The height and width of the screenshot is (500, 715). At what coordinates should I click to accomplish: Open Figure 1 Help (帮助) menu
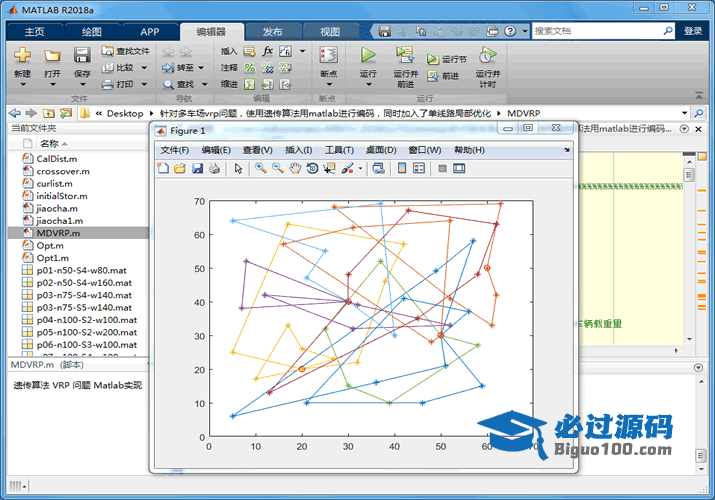(469, 150)
